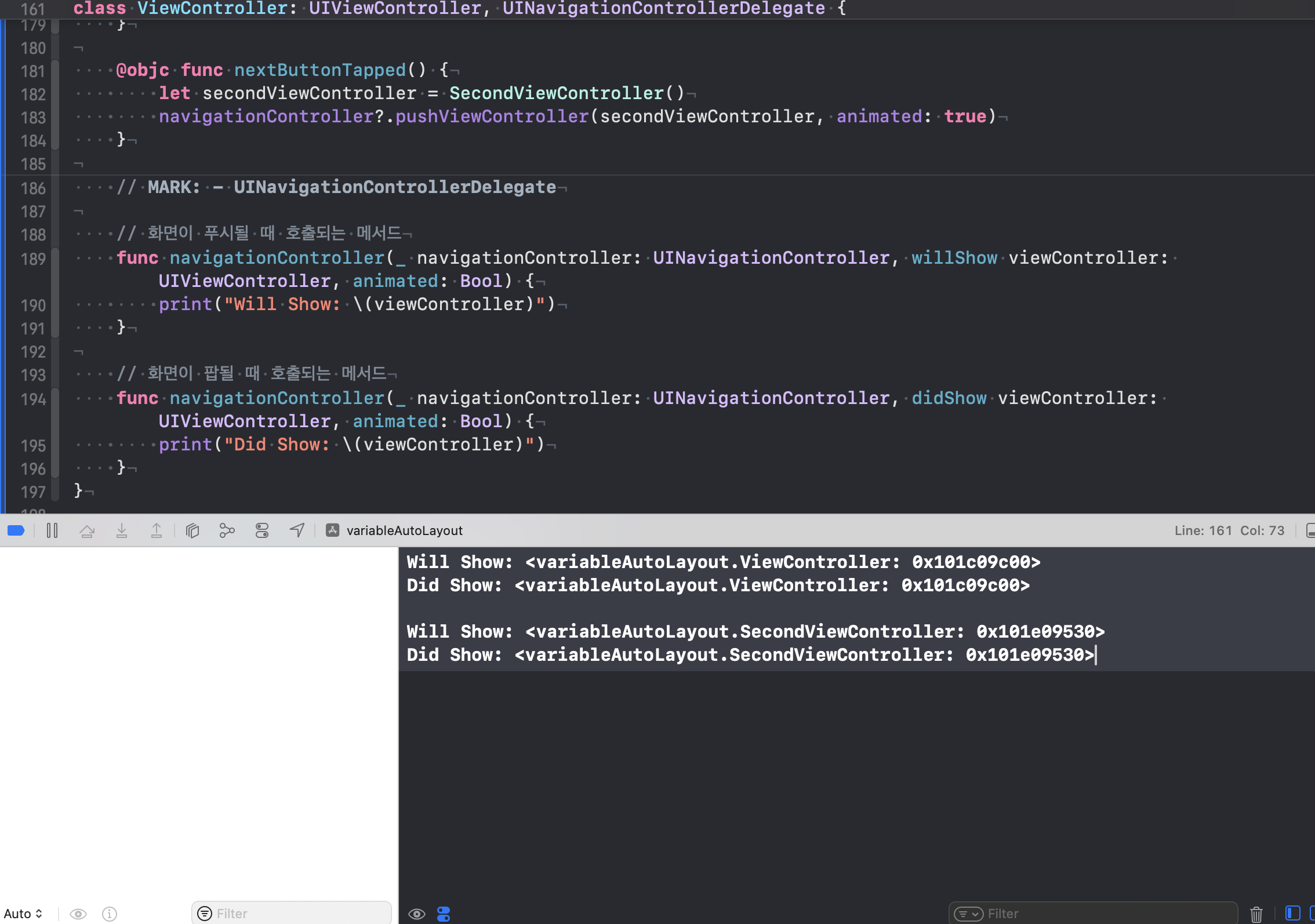This screenshot has width=1315, height=924.
Task: Open Debug View Hierarchy
Action: pos(192,530)
